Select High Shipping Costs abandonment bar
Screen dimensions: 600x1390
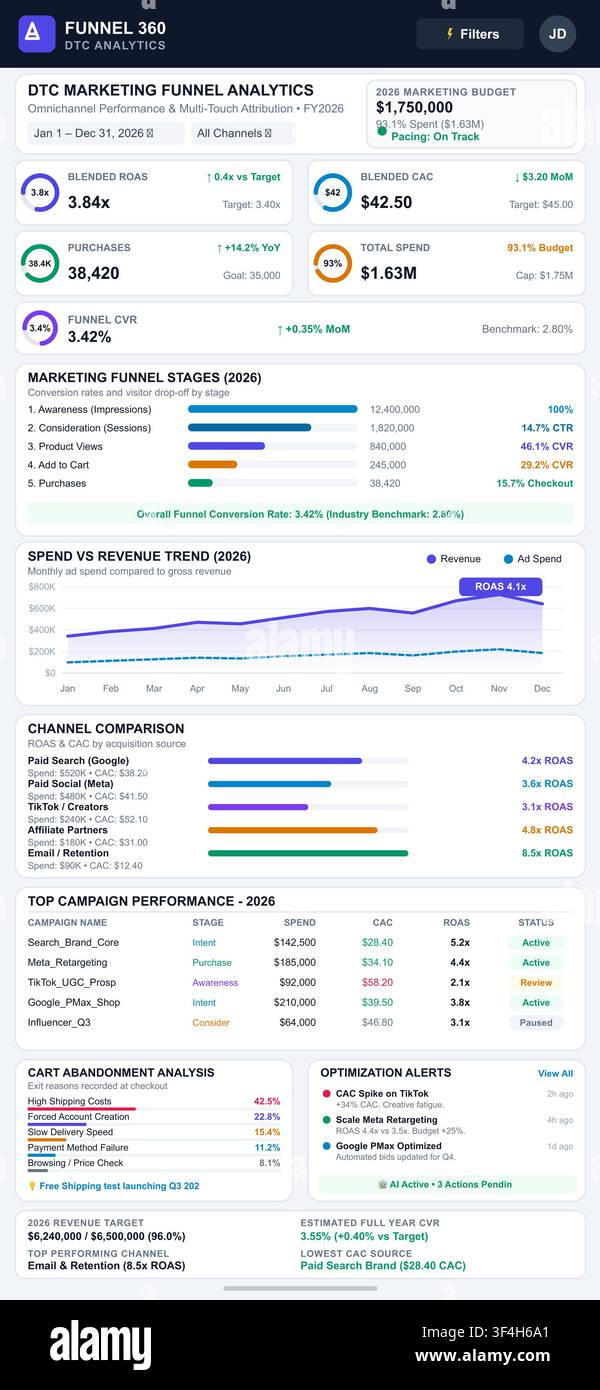tap(82, 1110)
